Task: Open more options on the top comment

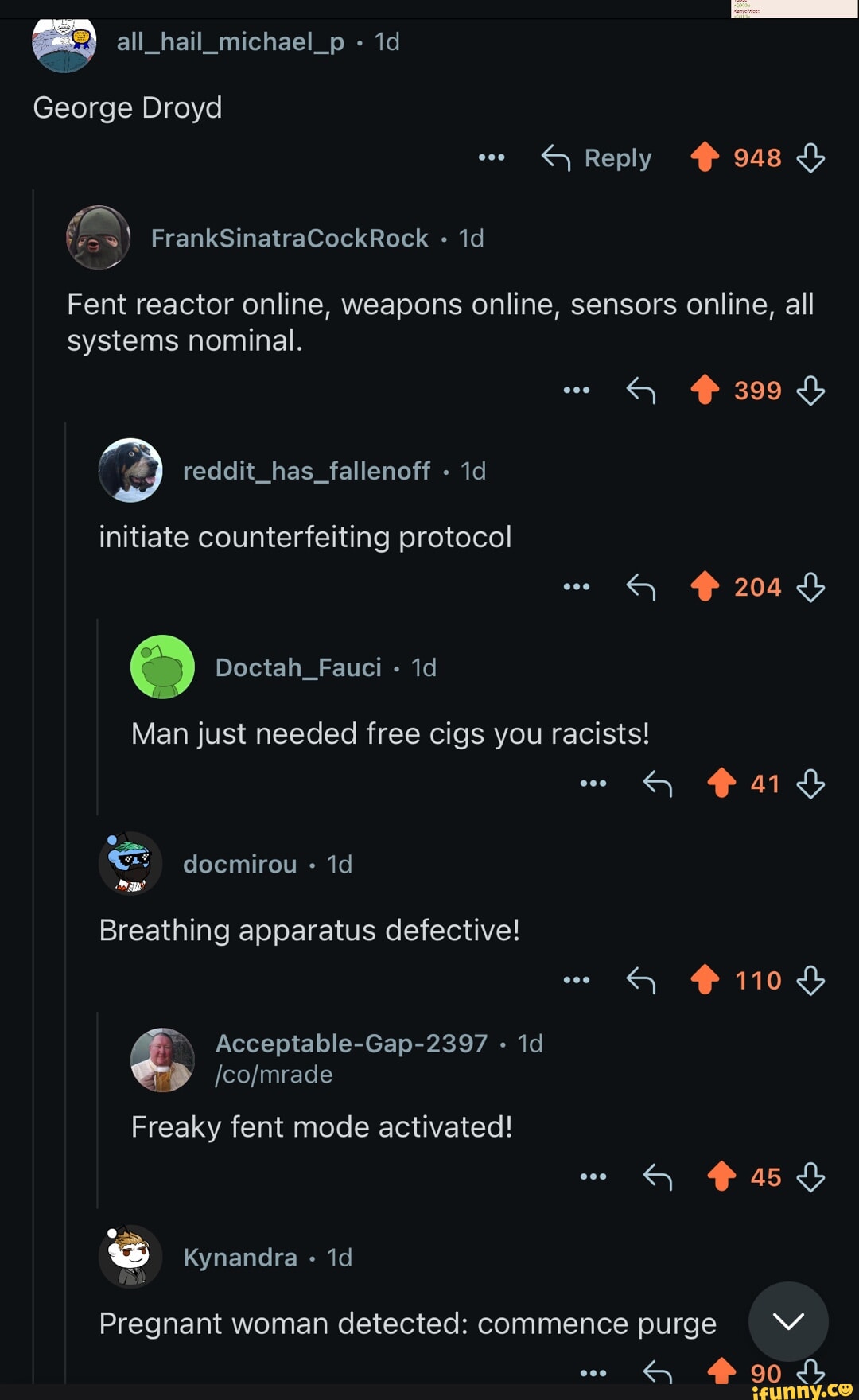Action: click(x=492, y=157)
